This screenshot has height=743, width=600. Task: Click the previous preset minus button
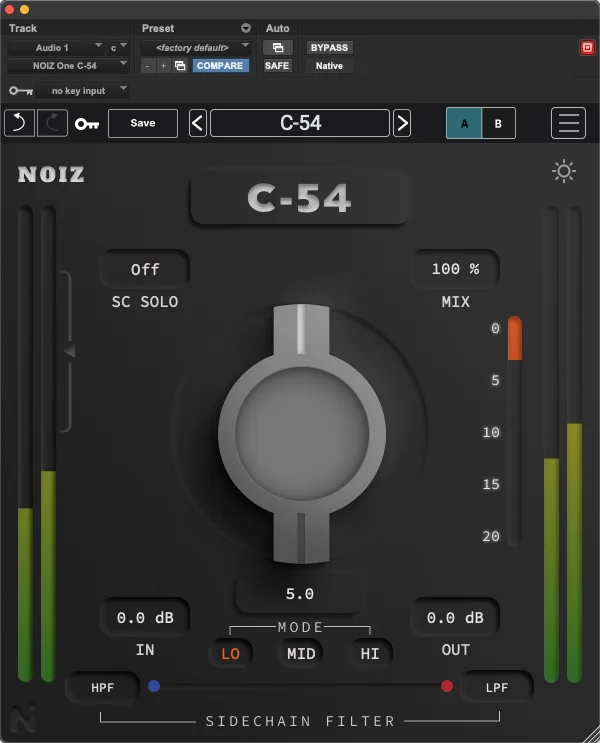click(x=147, y=65)
